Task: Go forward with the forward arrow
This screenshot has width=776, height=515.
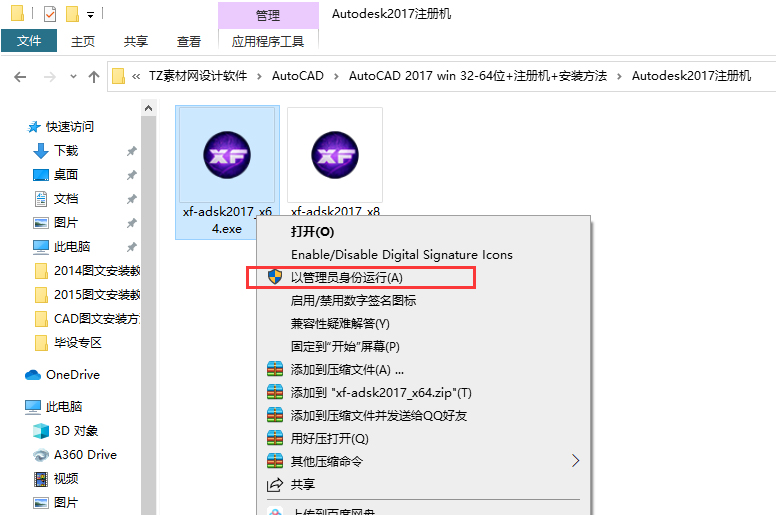Action: coord(49,77)
